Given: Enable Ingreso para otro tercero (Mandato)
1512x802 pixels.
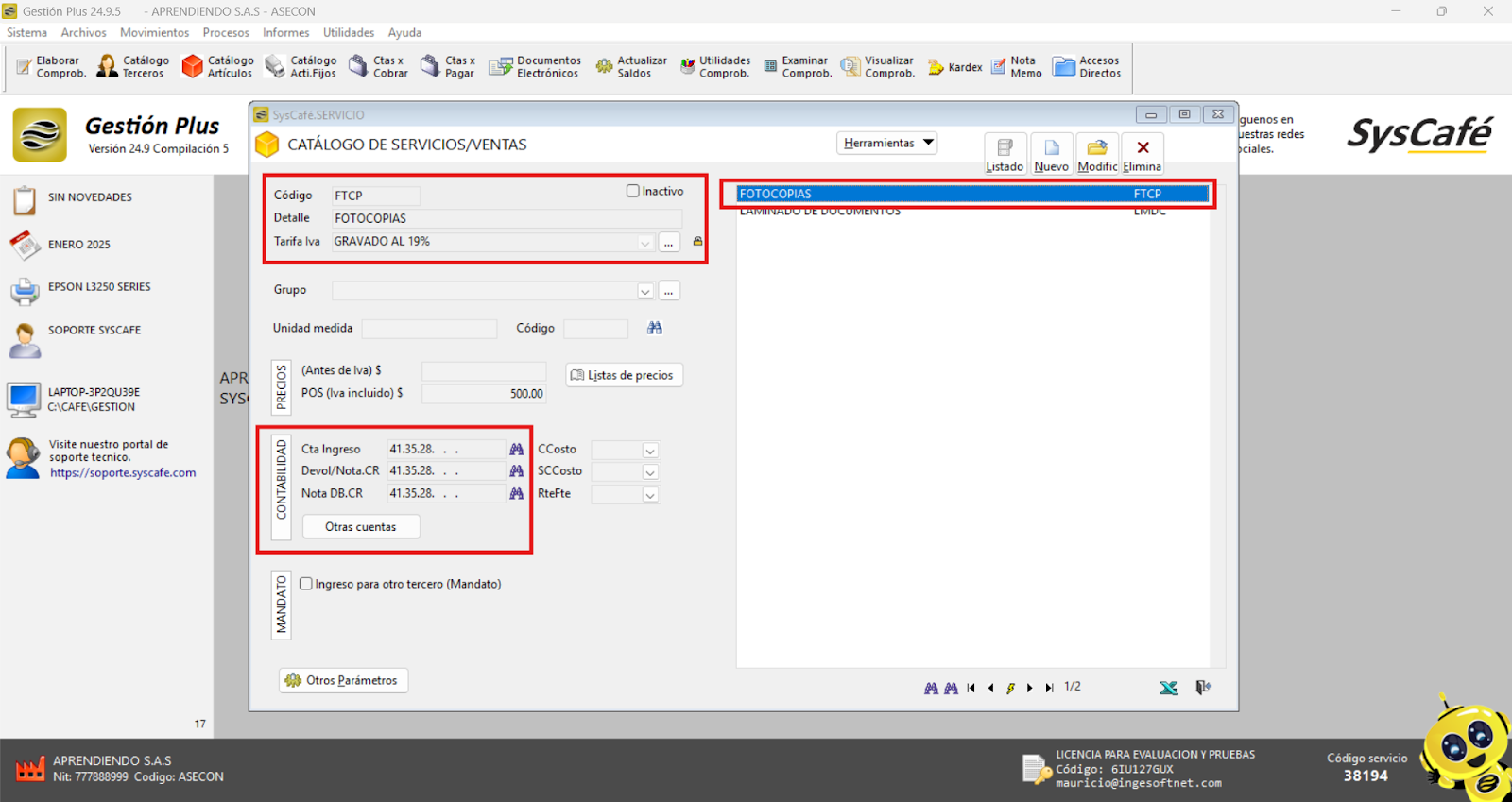Looking at the screenshot, I should pos(306,584).
